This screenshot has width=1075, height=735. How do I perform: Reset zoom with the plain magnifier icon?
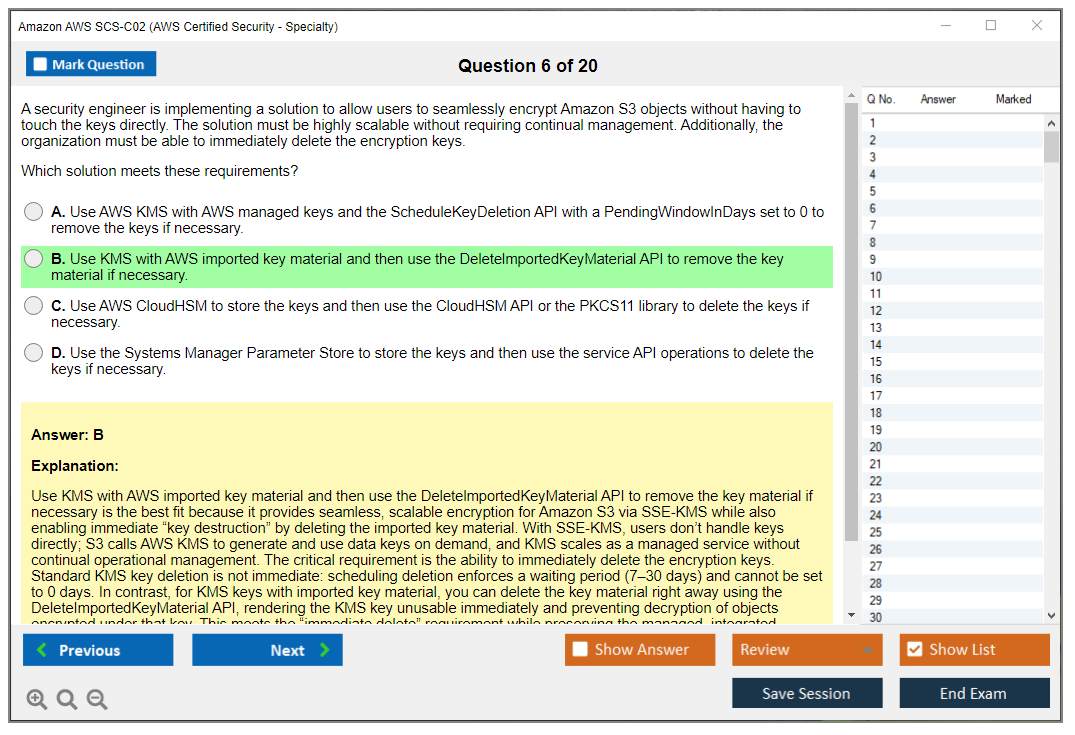tap(67, 699)
